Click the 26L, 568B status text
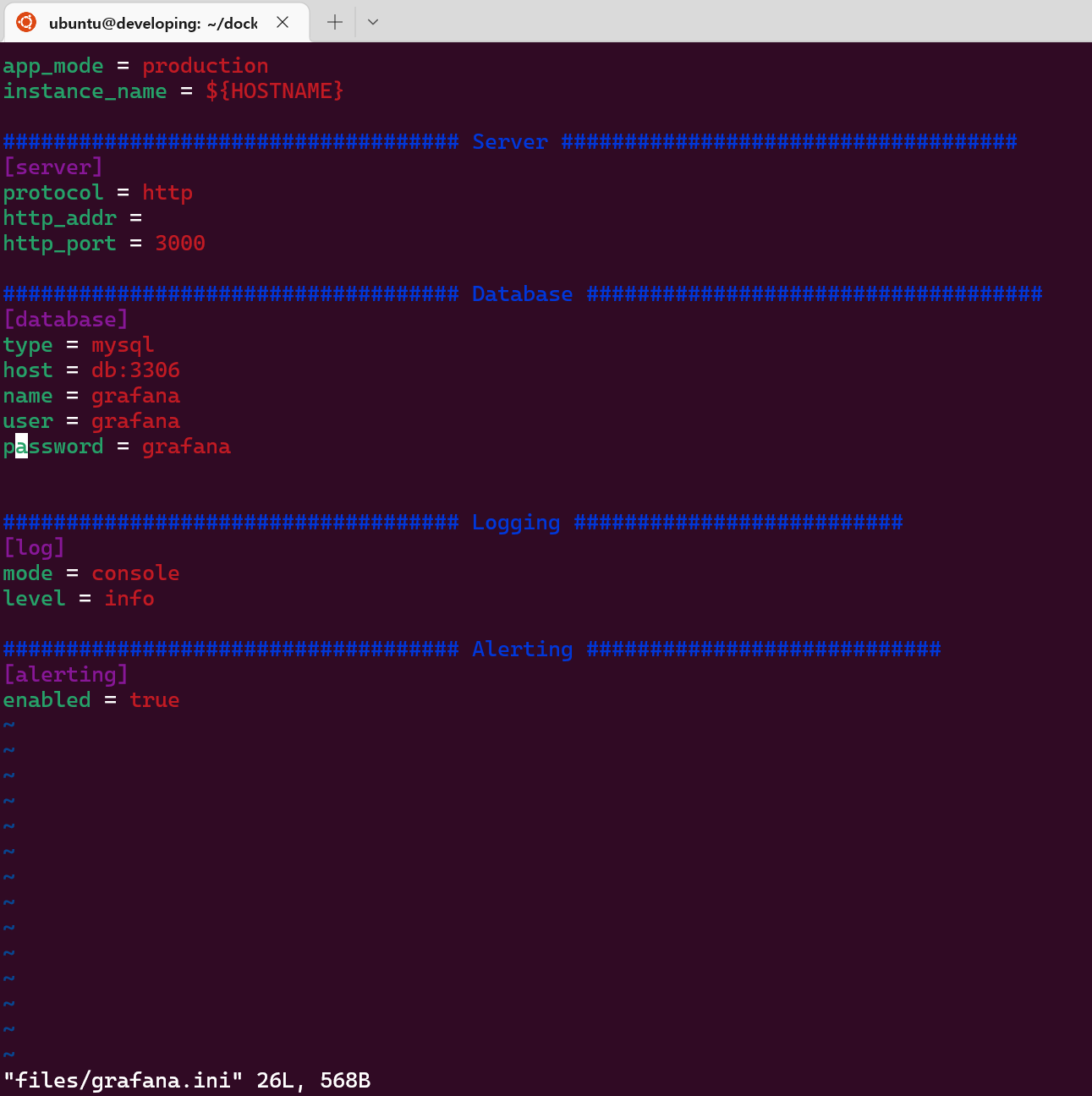This screenshot has width=1092, height=1096. 314,1081
